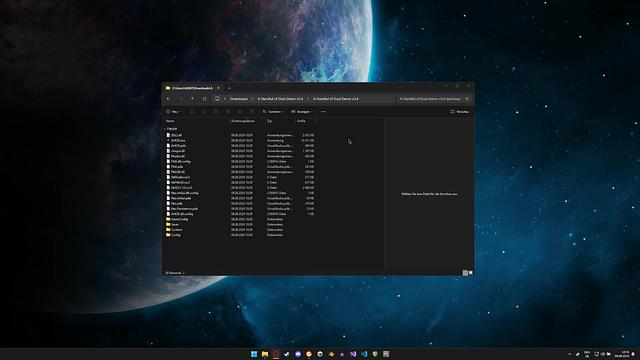Image resolution: width=640 pixels, height=360 pixels.
Task: Switch to details list view icon
Action: [x=465, y=273]
